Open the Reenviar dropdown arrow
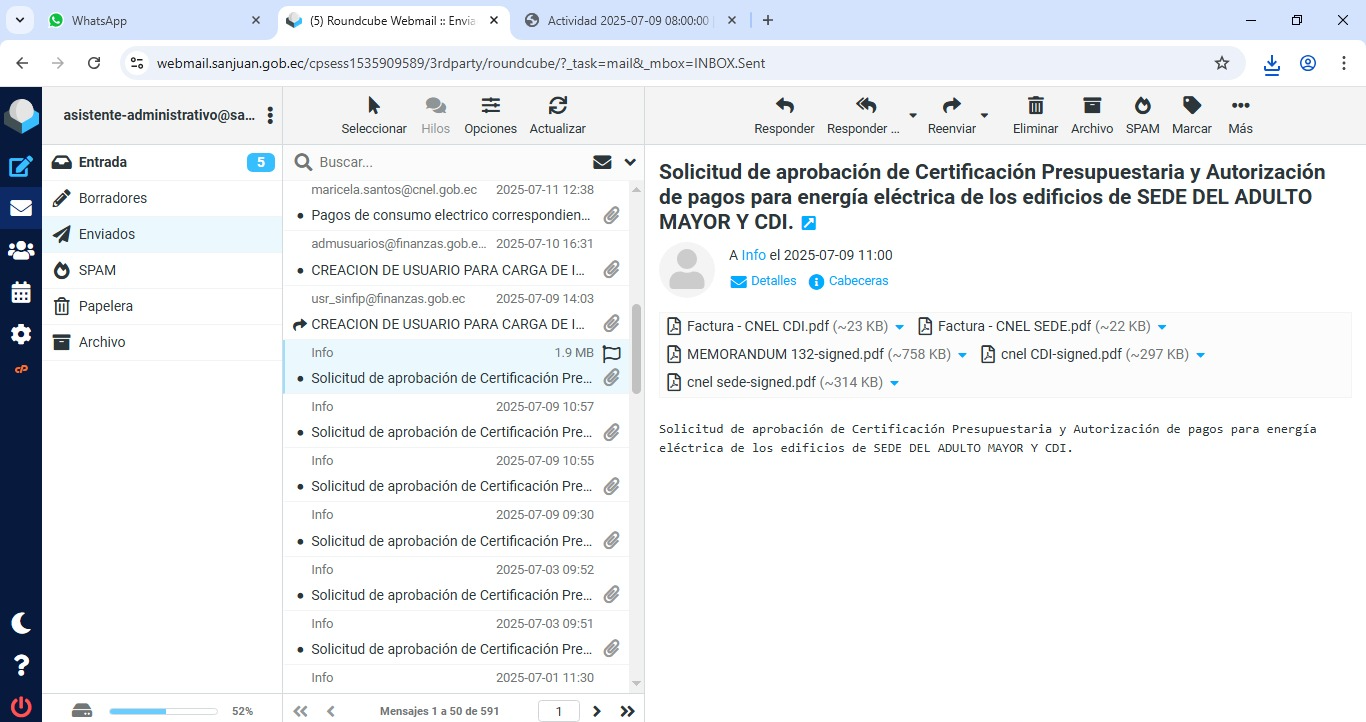The image size is (1366, 722). click(x=984, y=116)
